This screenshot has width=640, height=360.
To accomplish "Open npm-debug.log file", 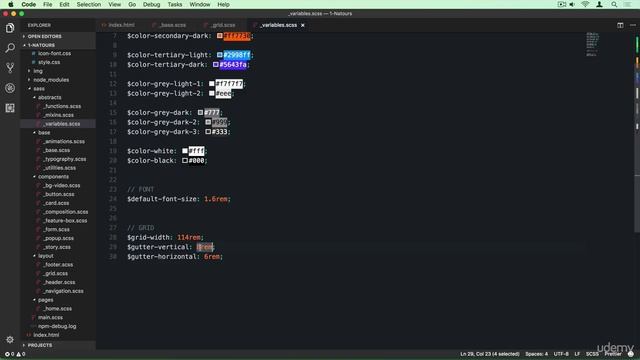I will pos(57,327).
